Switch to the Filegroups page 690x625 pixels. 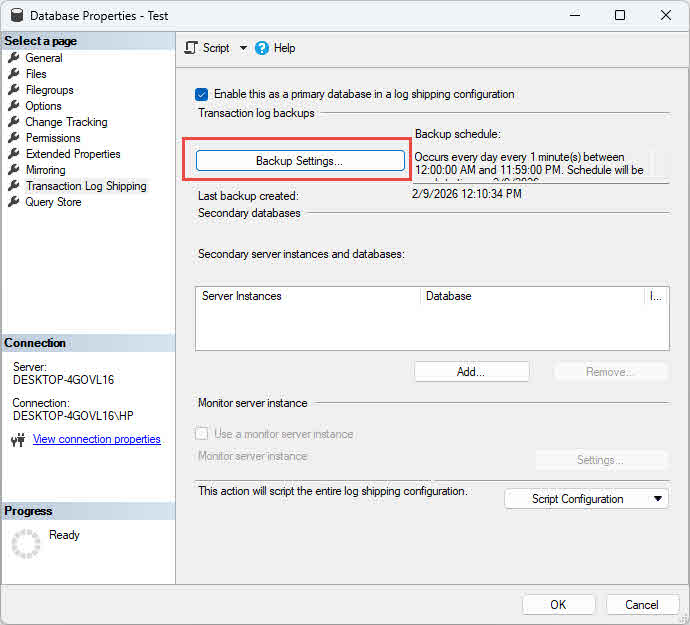[x=49, y=90]
